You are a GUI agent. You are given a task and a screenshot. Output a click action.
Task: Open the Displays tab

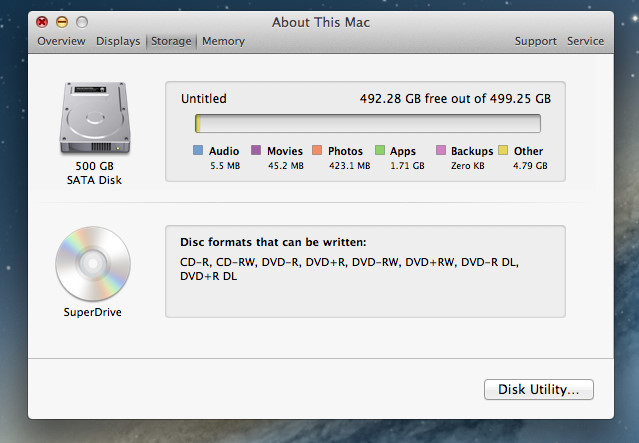pos(118,41)
